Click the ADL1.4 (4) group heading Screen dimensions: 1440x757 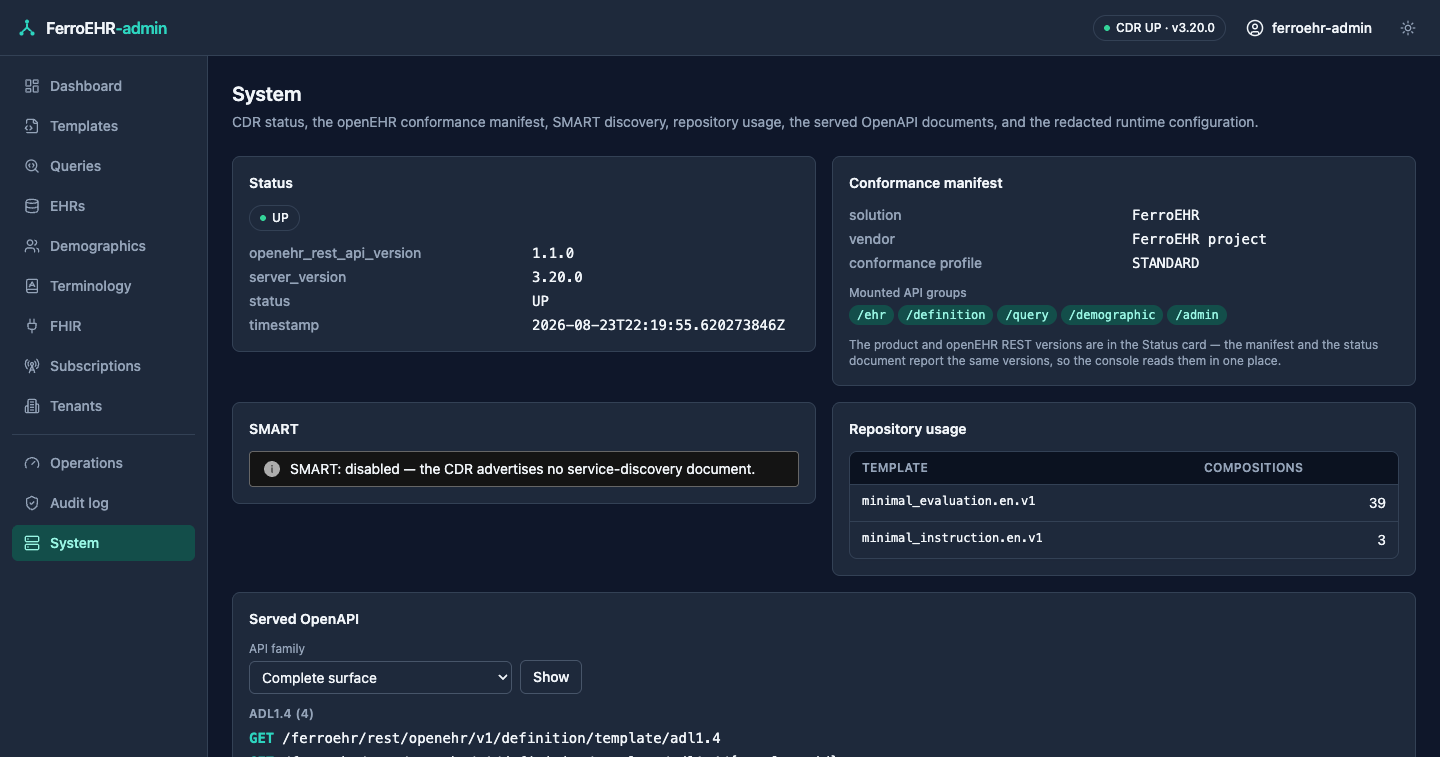pyautogui.click(x=281, y=714)
